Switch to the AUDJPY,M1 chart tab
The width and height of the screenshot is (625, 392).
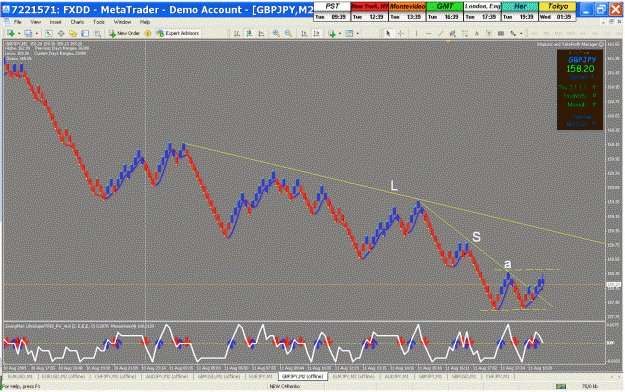coord(396,376)
